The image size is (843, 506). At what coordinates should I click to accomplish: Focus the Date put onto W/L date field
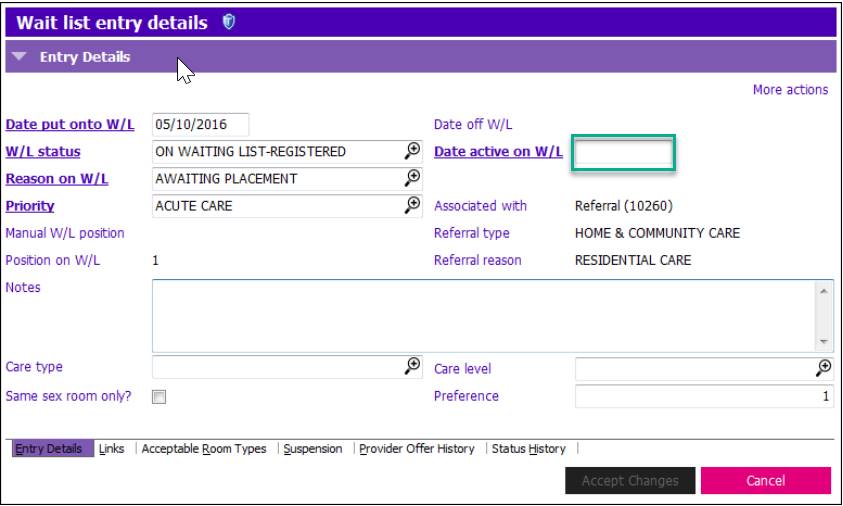(x=201, y=124)
